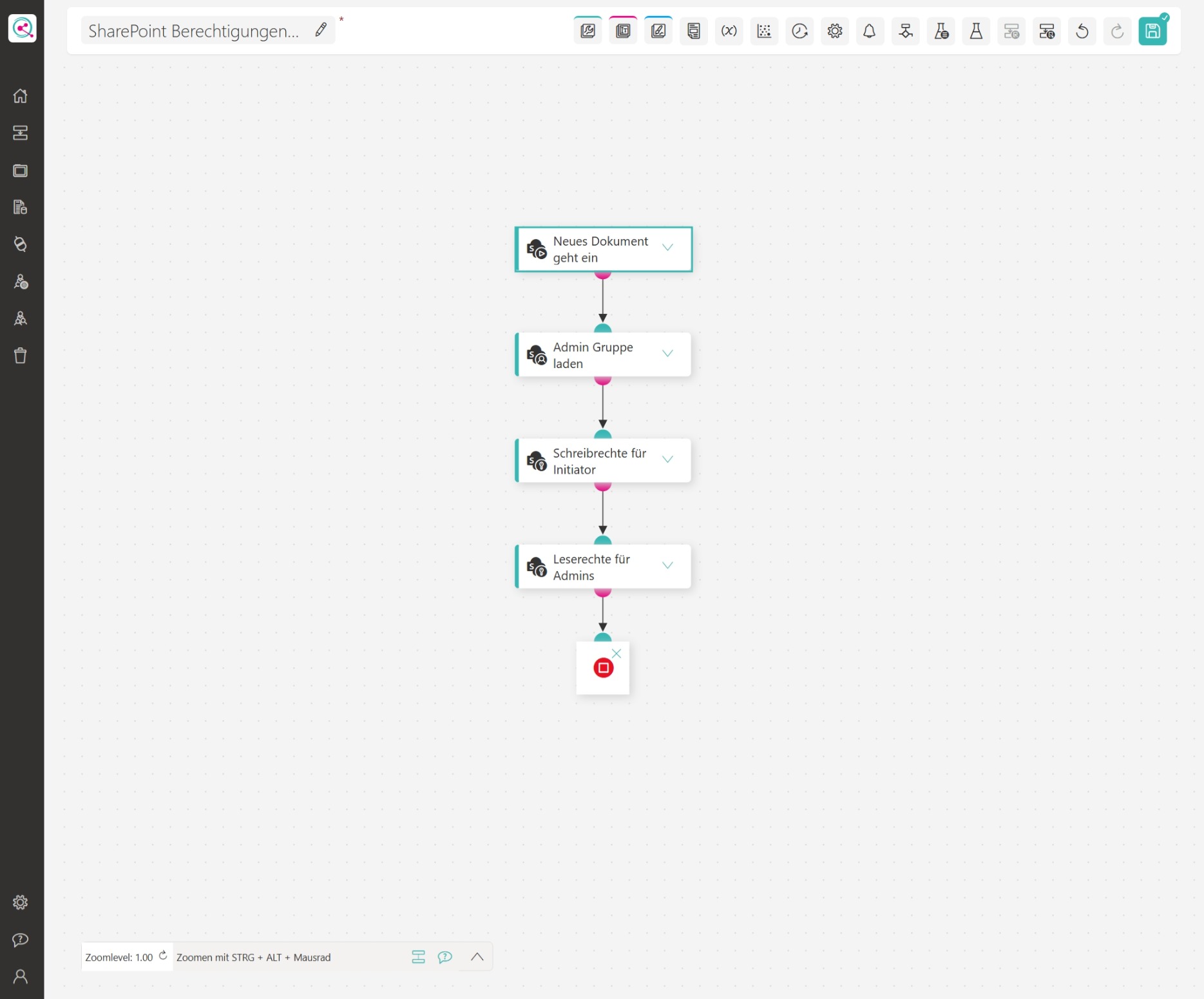Click the clock schedule icon in toolbar
This screenshot has width=1204, height=999.
click(x=799, y=31)
